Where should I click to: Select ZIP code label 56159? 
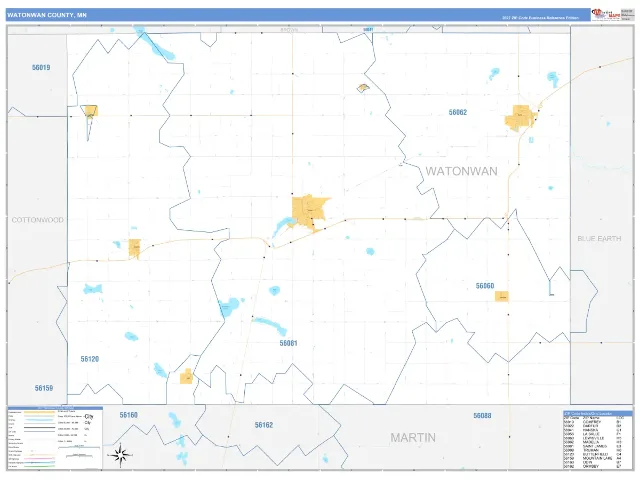pos(44,388)
